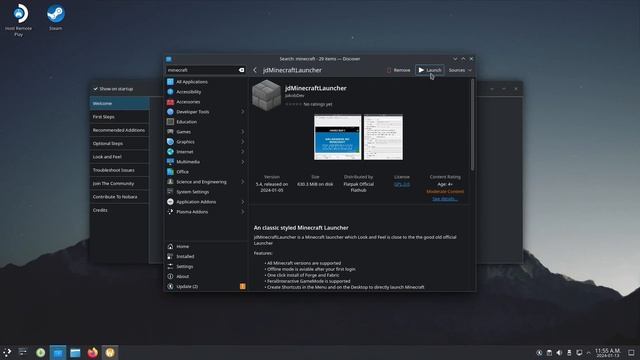640x360 pixels.
Task: Expand the Internet subcategories arrow
Action: 243,152
